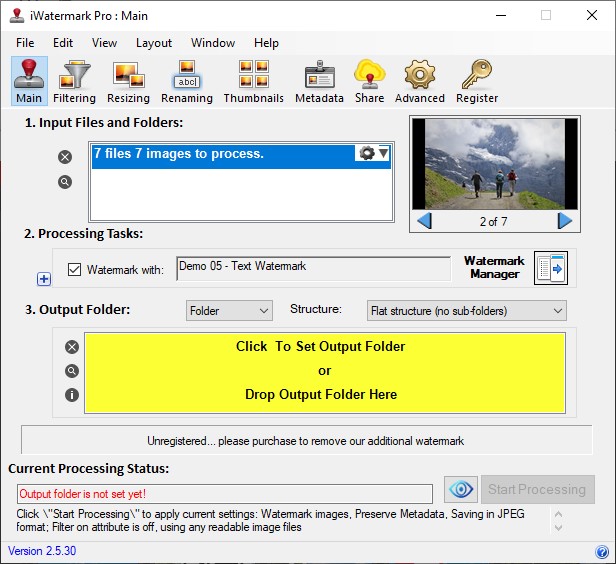This screenshot has height=564, width=616.
Task: Show next preview image with right arrow
Action: [565, 221]
